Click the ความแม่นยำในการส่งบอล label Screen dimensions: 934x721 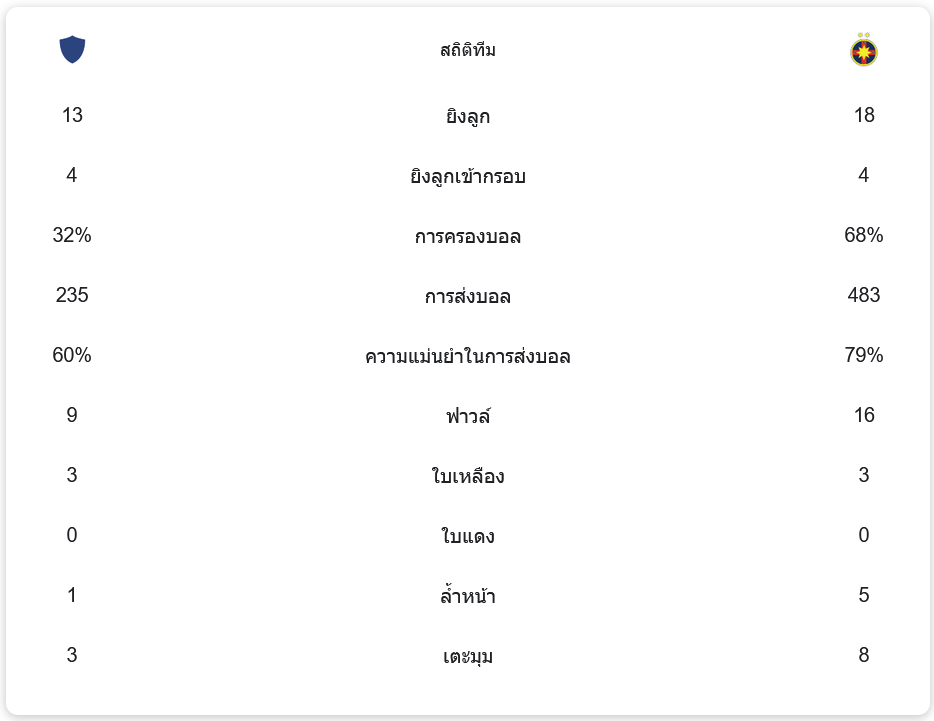click(468, 356)
